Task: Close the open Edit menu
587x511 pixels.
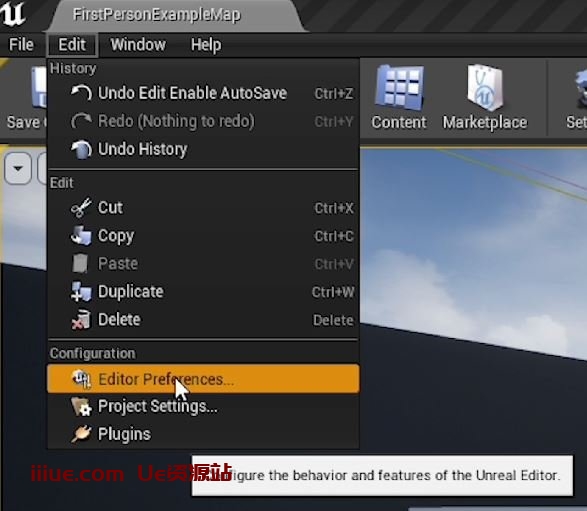Action: [x=72, y=45]
